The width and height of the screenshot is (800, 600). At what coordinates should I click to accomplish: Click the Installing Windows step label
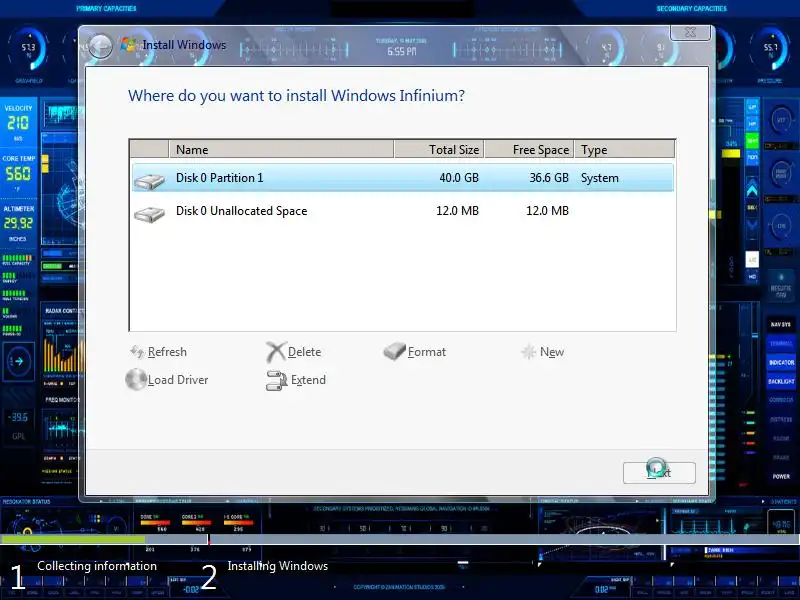click(278, 566)
